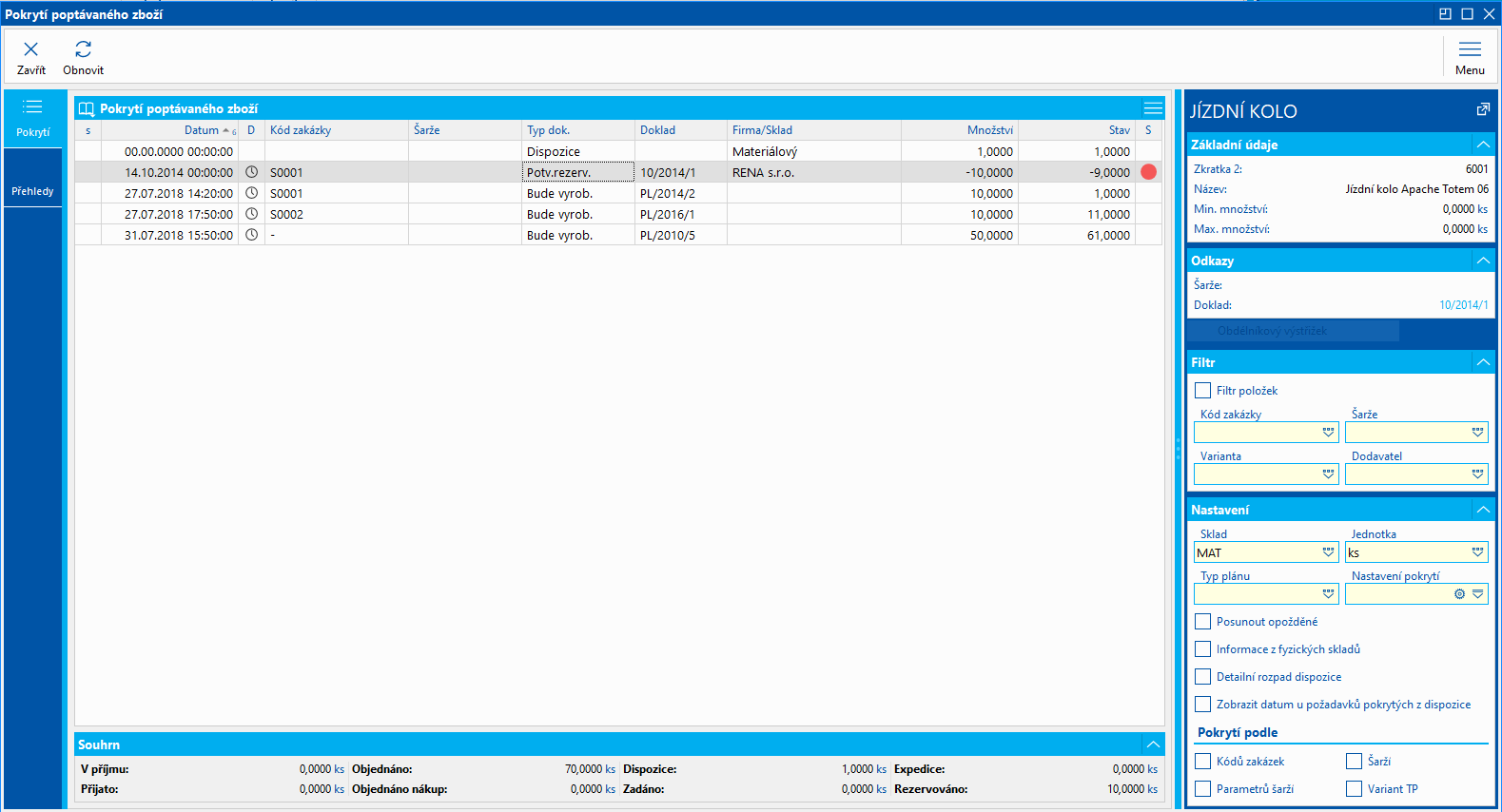Check Parametrů šarží option

click(1203, 789)
